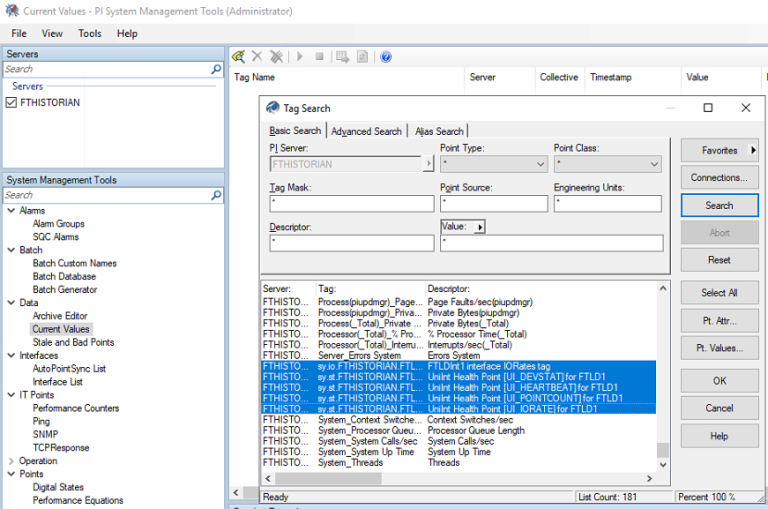
Task: Select Archive Editor in the Data tree
Action: [60, 316]
